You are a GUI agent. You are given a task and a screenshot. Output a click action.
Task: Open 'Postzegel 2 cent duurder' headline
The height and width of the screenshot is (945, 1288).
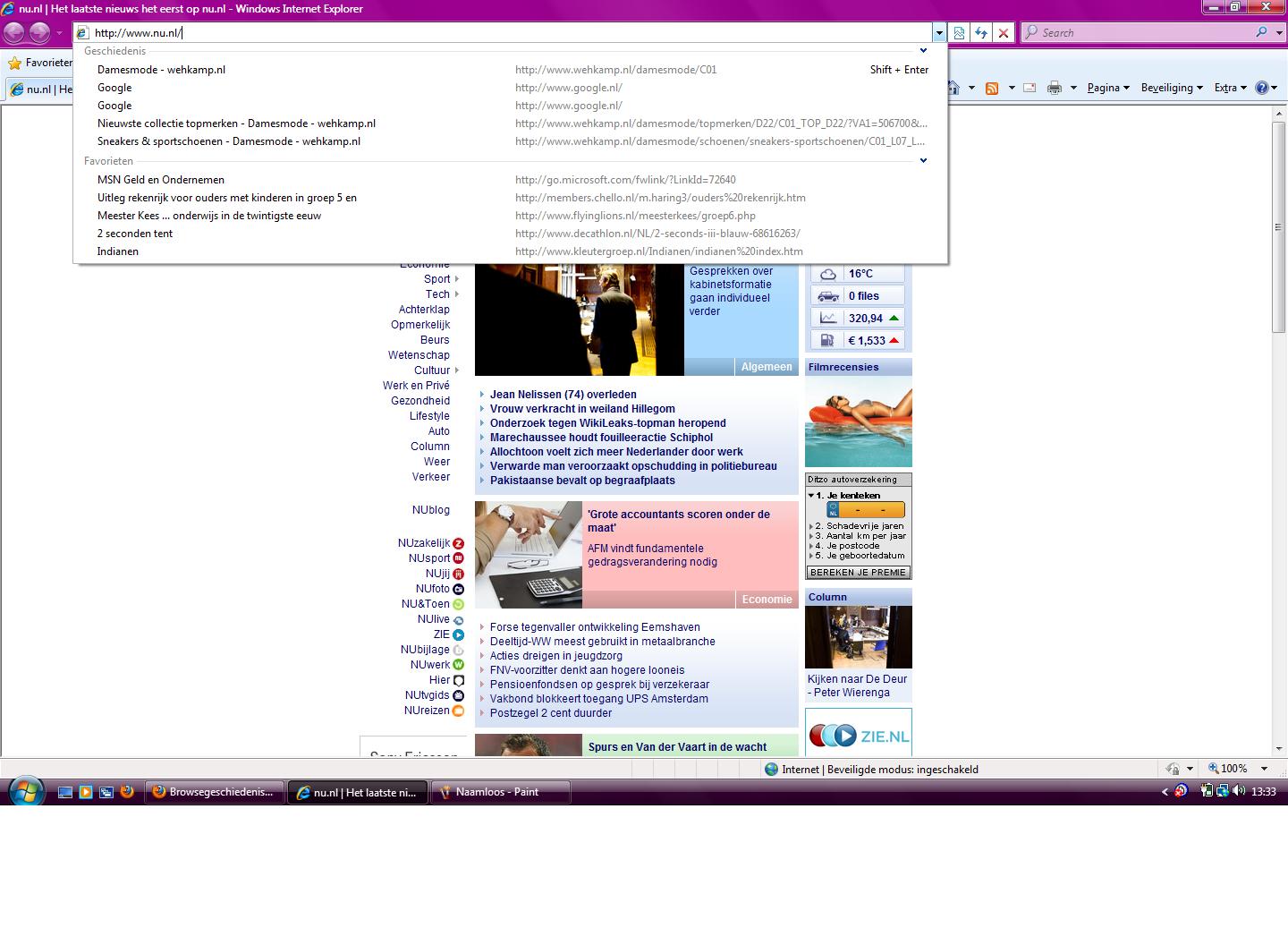click(x=551, y=713)
